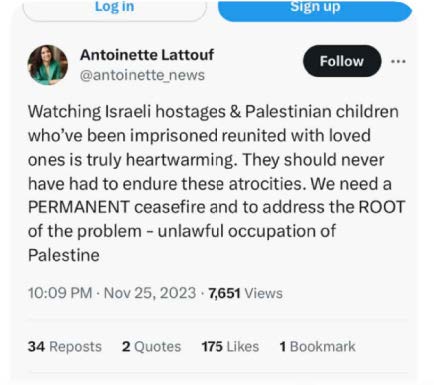
Task: Click the word heartwarming in the tweet
Action: tap(182, 160)
